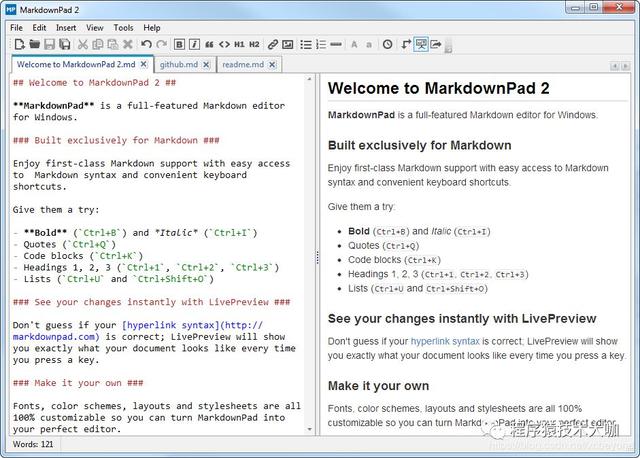Insert an ordered numbered list

(x=321, y=44)
